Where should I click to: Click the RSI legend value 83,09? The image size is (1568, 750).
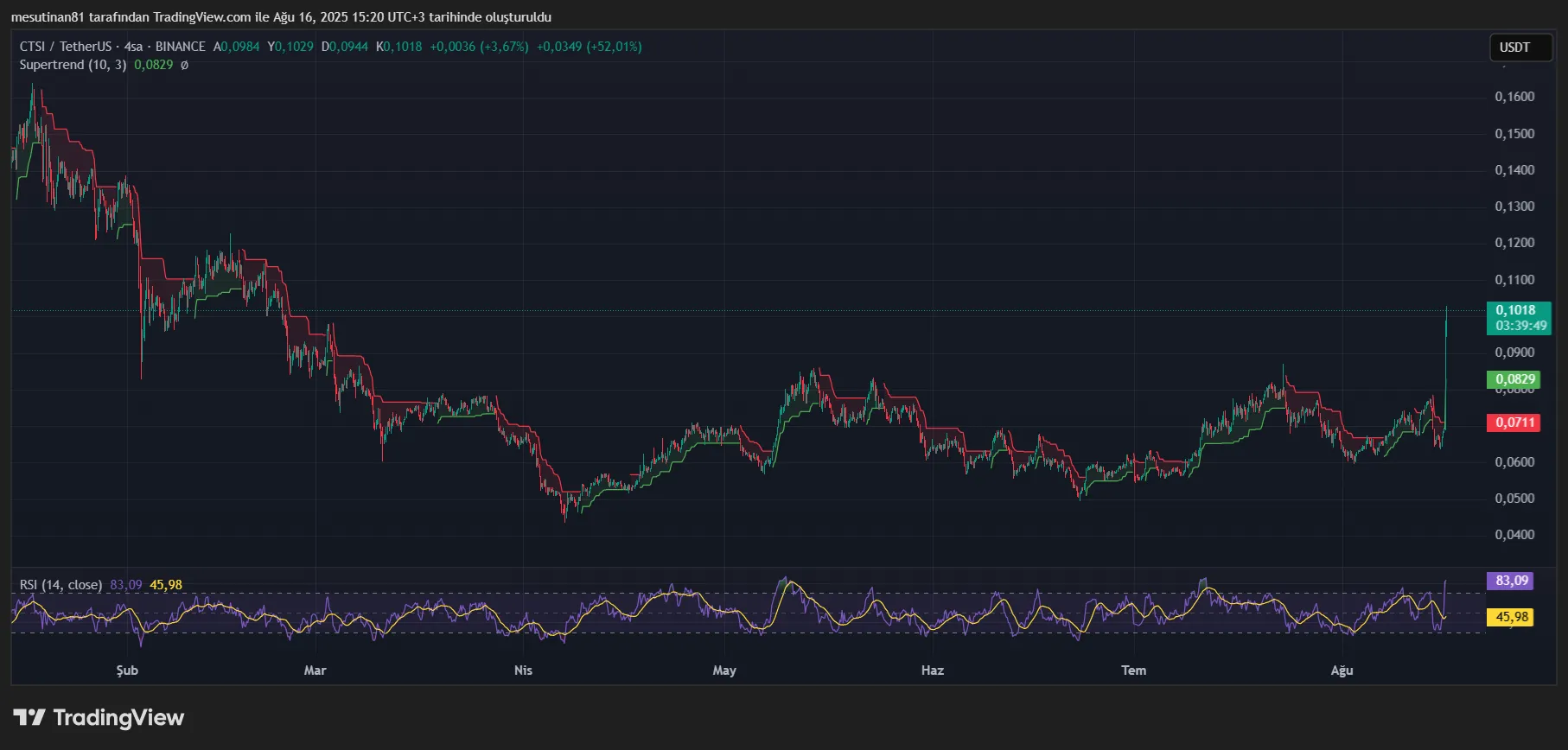(126, 585)
